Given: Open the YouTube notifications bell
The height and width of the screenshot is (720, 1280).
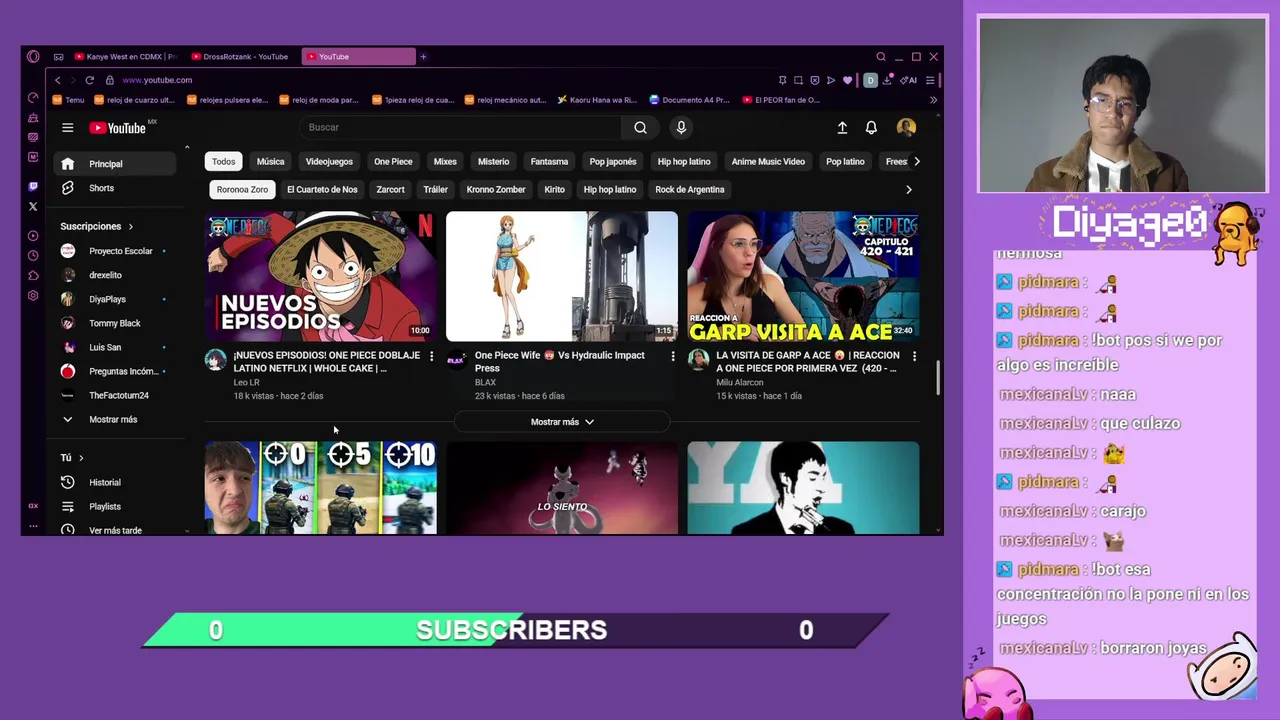Looking at the screenshot, I should point(871,127).
